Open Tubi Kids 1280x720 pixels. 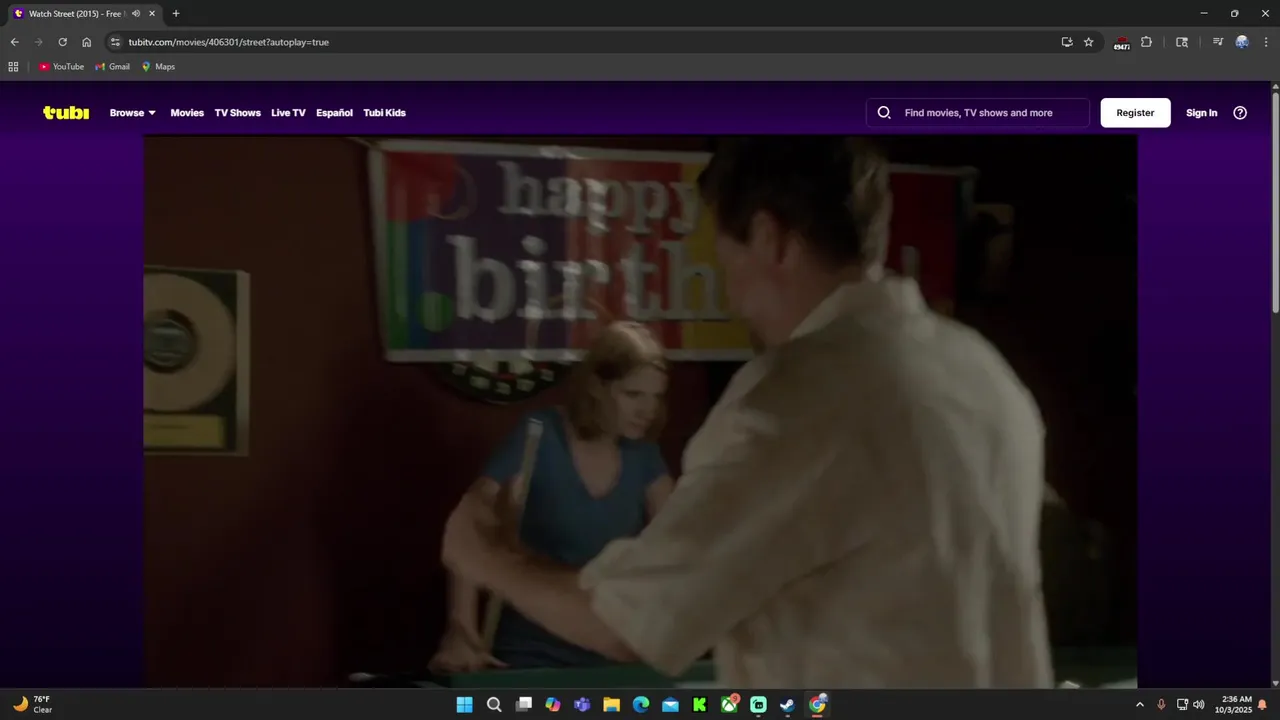click(x=384, y=113)
